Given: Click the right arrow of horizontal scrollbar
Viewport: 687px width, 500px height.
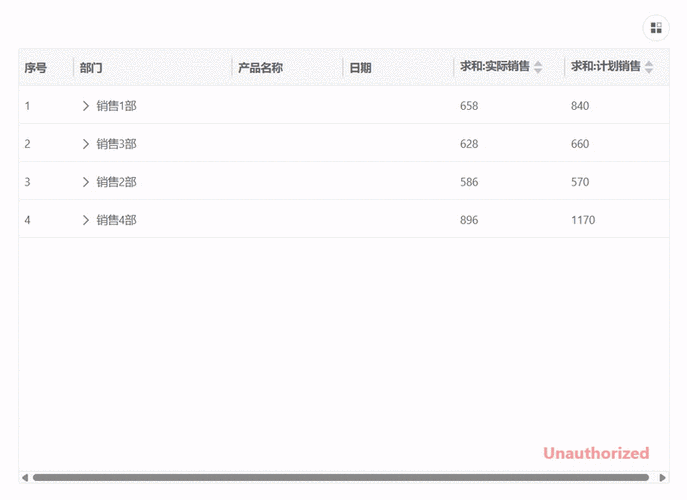Looking at the screenshot, I should point(662,478).
